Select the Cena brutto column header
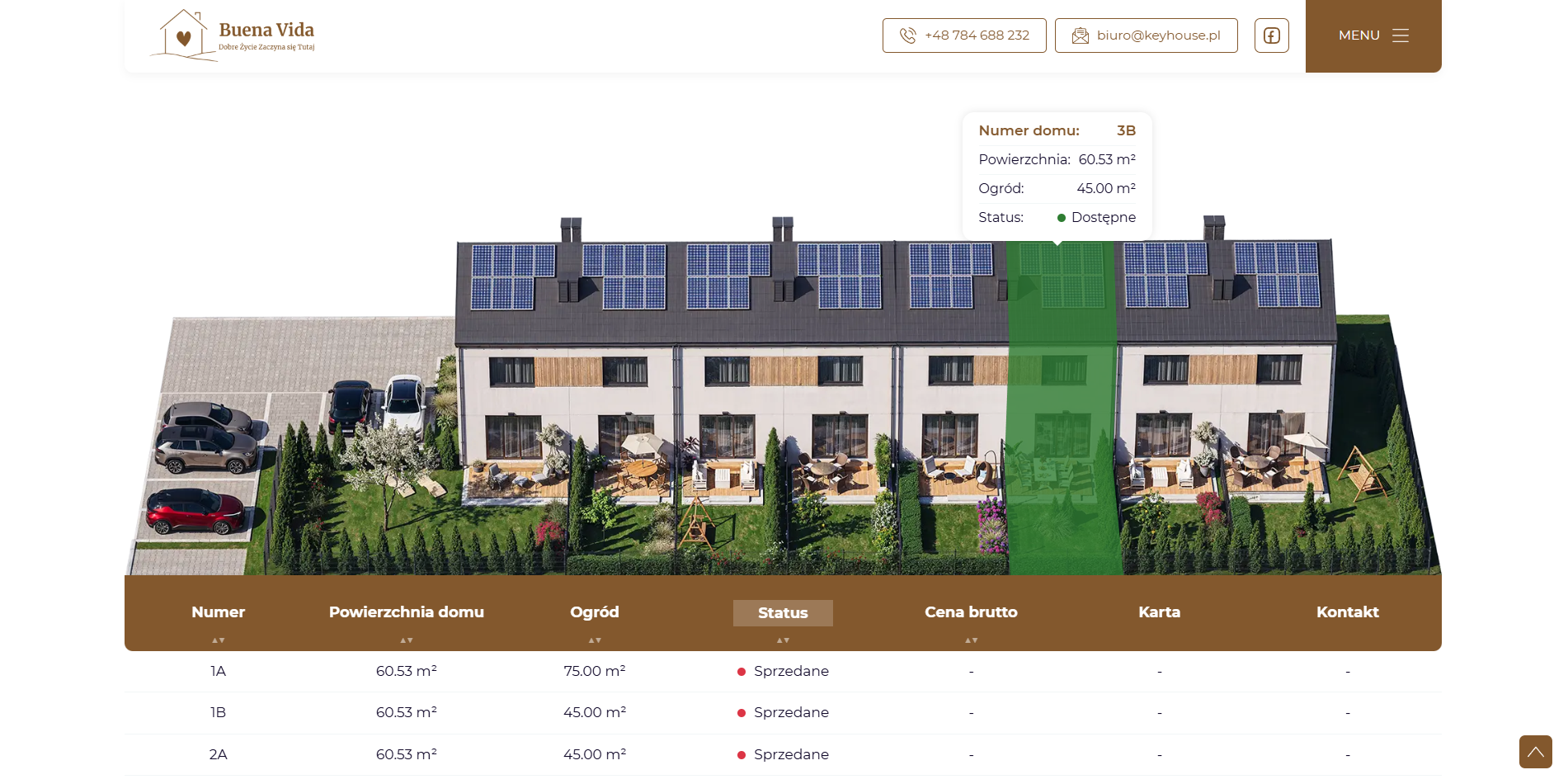 point(971,612)
